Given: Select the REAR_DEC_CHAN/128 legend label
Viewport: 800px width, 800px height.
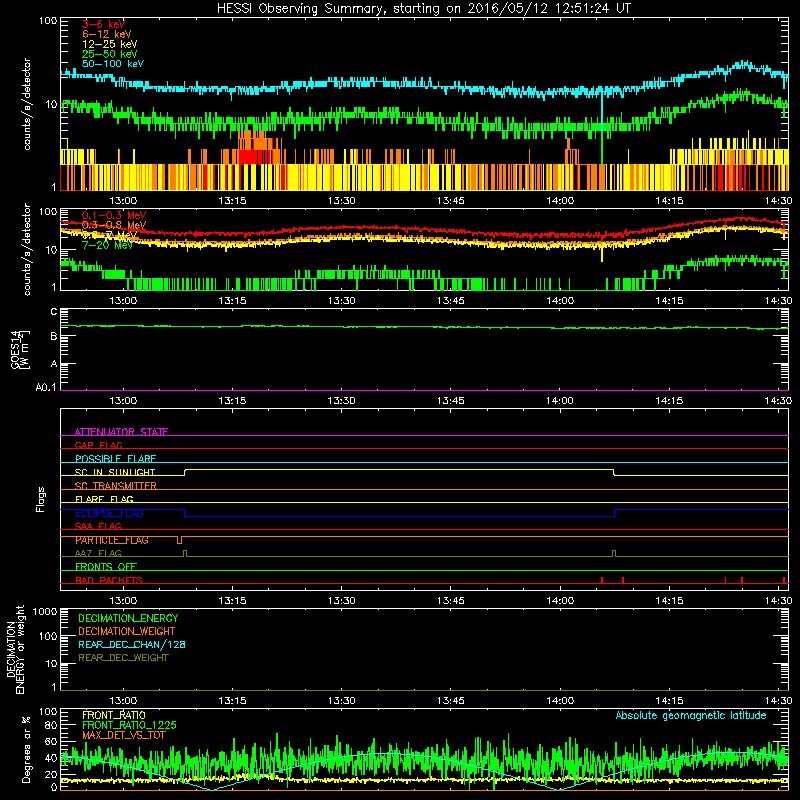Looking at the screenshot, I should point(132,645).
